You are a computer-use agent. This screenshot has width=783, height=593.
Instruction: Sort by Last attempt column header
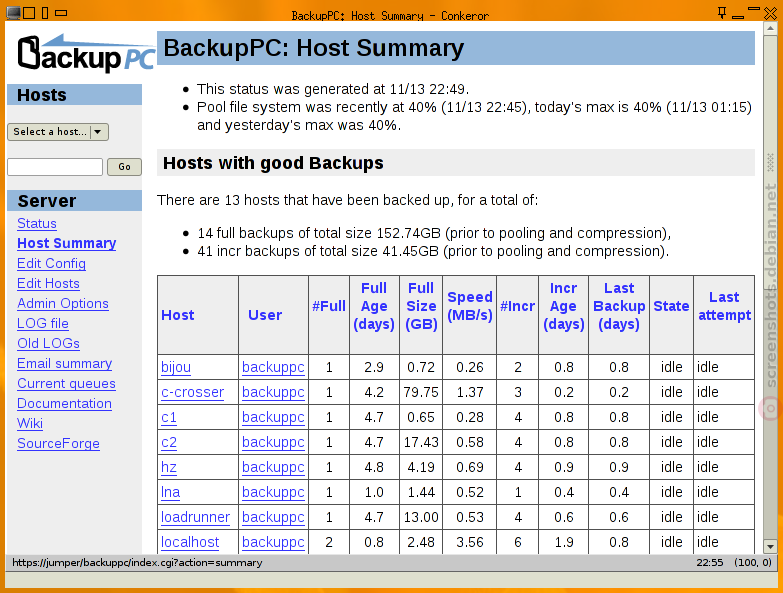pyautogui.click(x=725, y=306)
